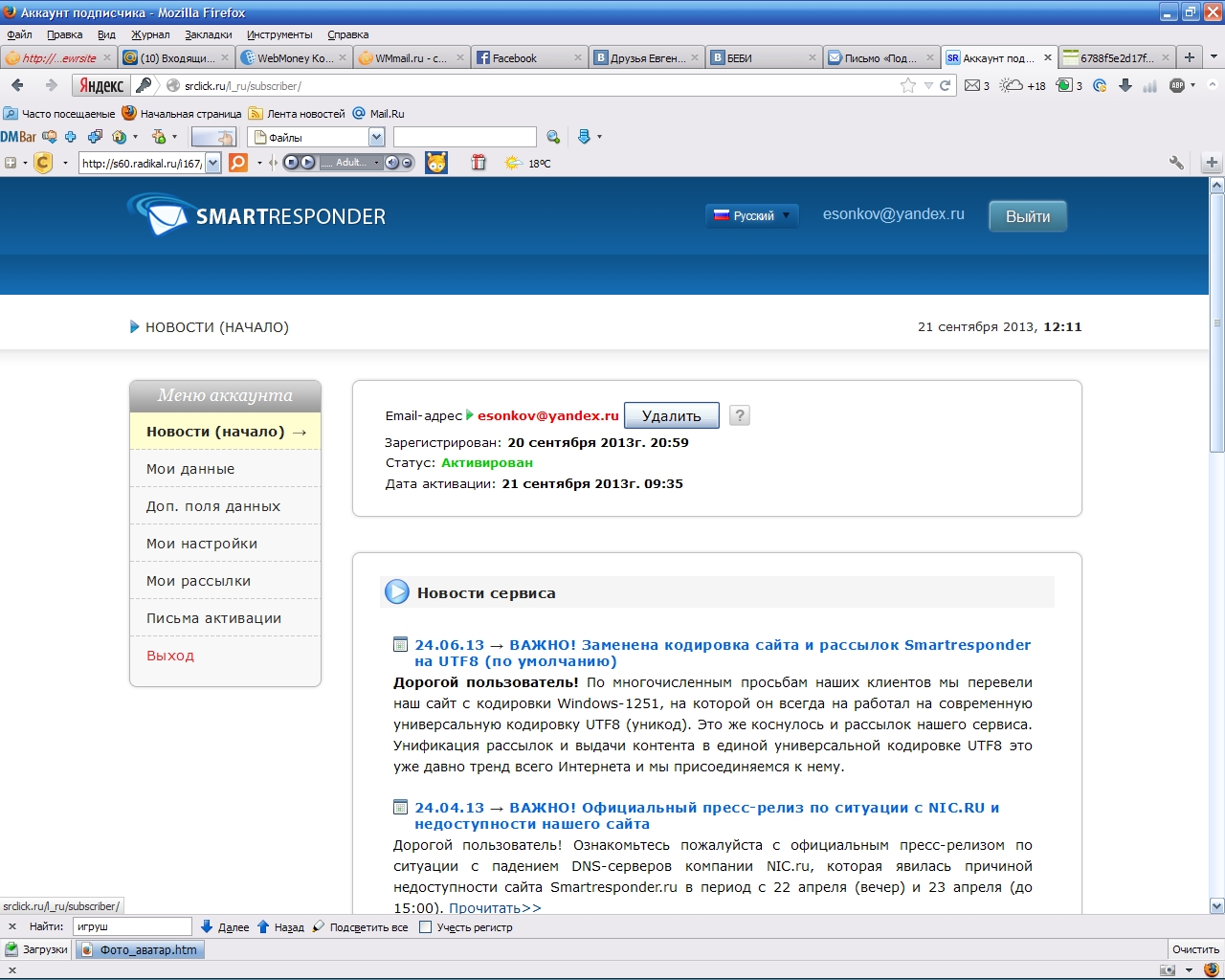Open the Инструменты menu
1225x980 pixels.
point(279,34)
